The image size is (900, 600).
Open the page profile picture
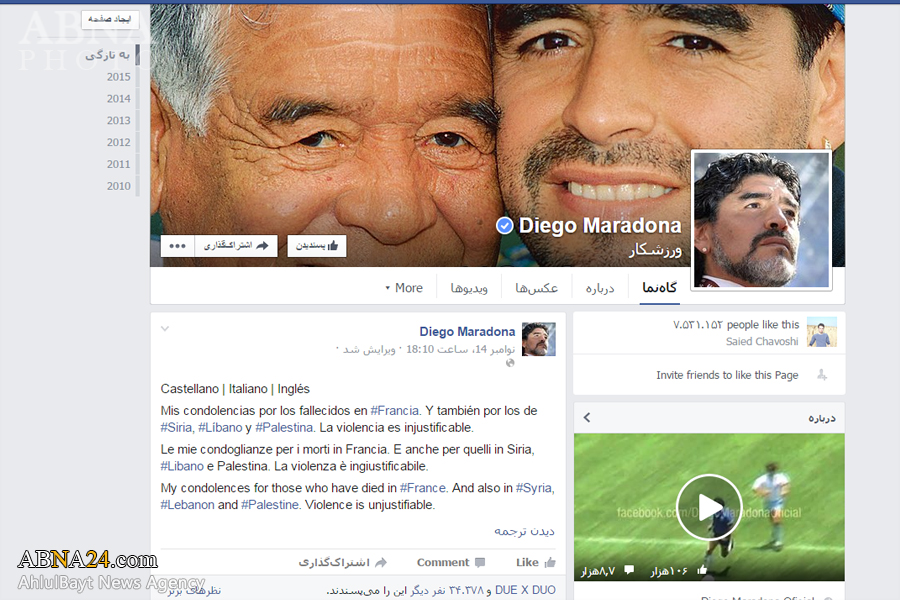point(761,220)
